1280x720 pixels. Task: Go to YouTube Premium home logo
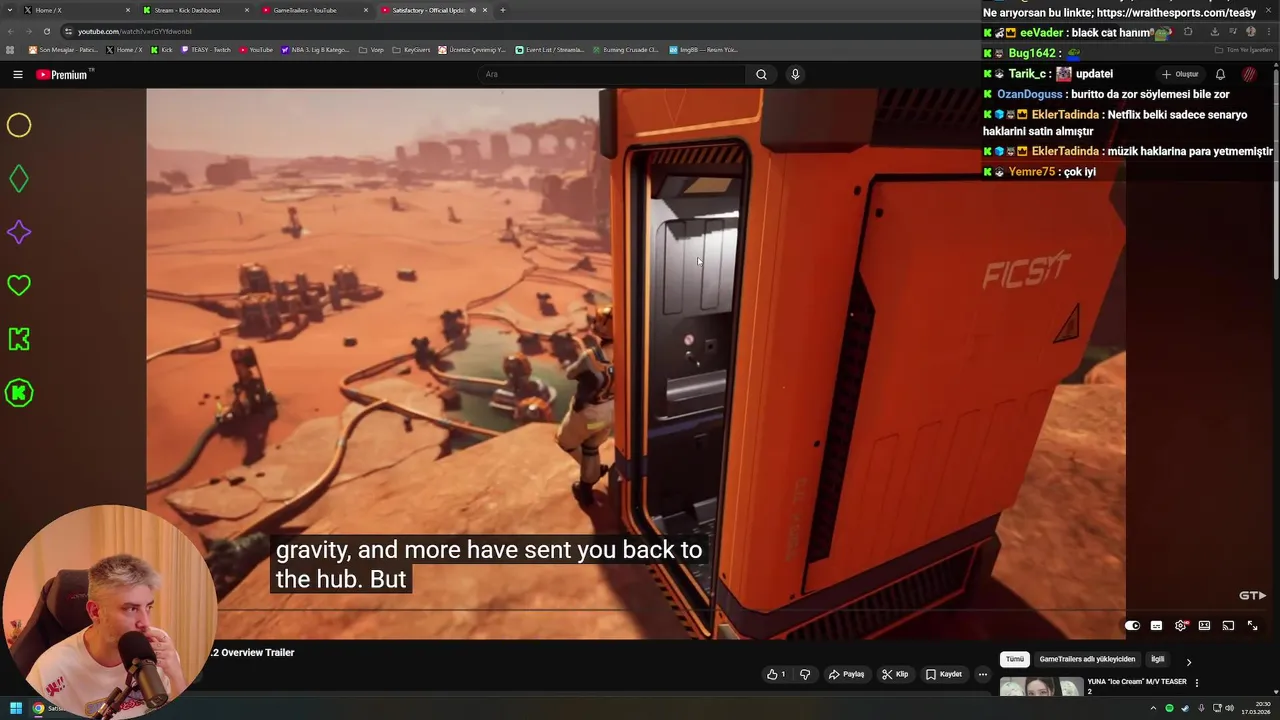coord(64,74)
